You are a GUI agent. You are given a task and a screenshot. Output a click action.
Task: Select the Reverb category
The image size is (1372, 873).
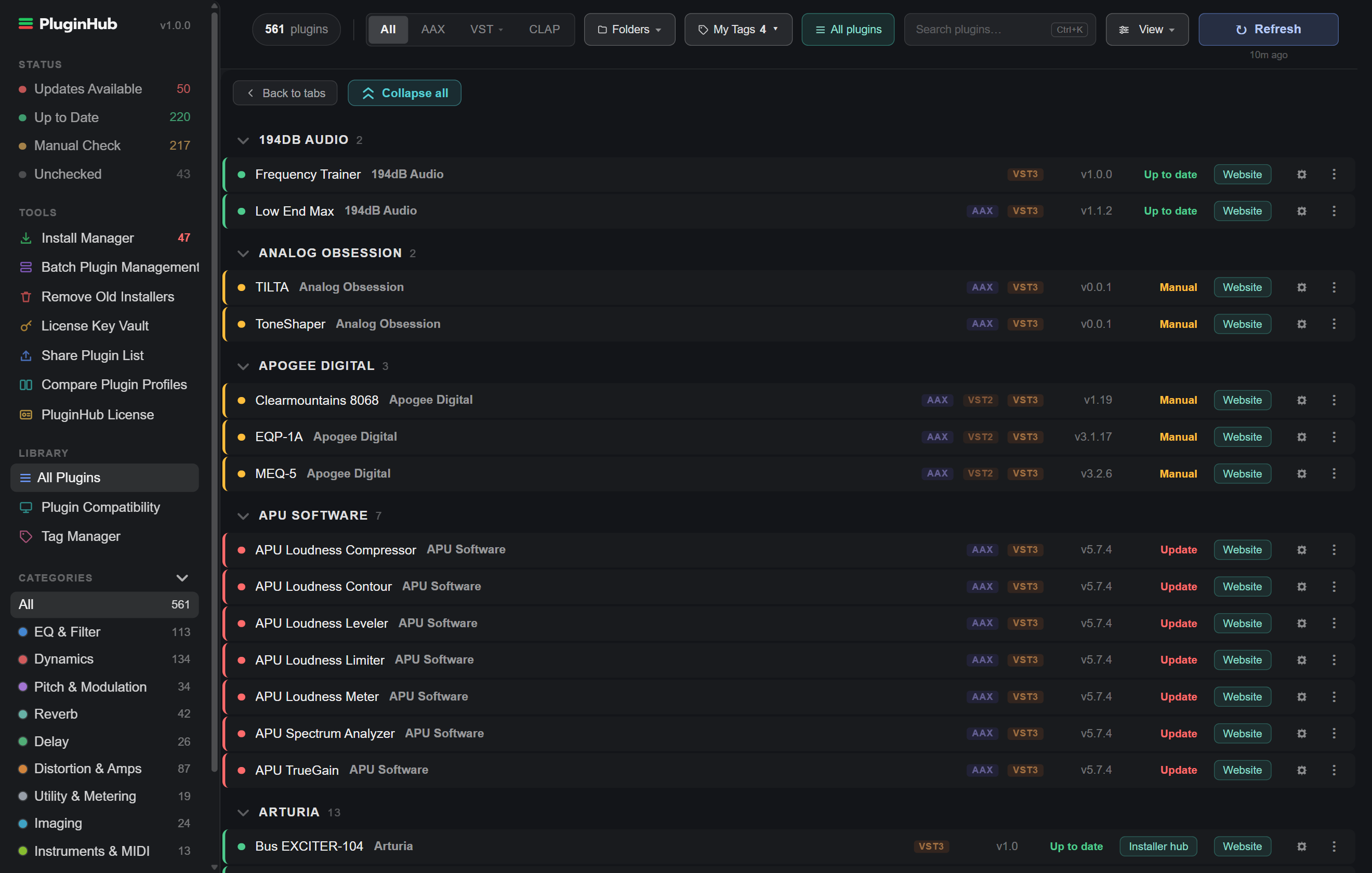[104, 714]
